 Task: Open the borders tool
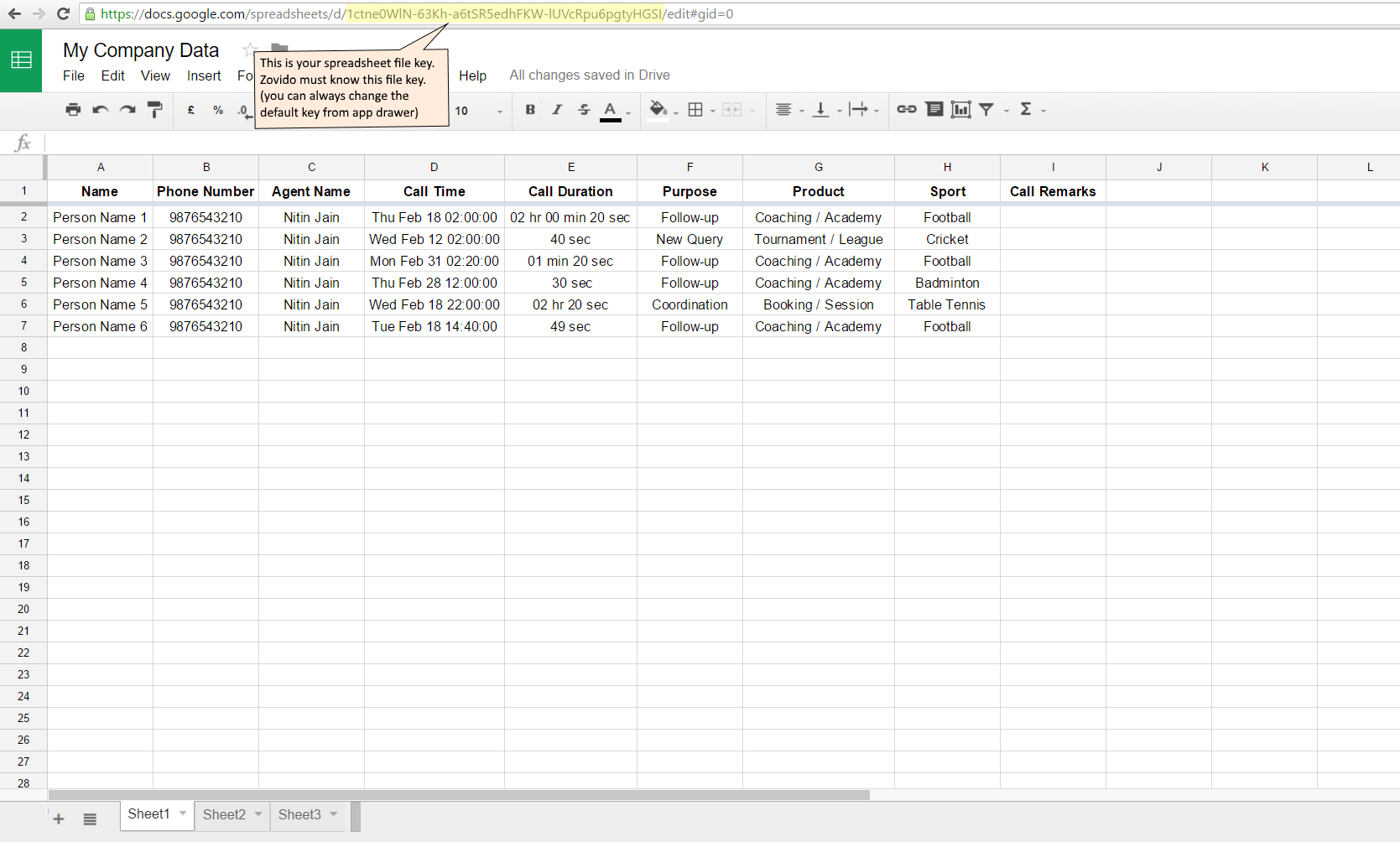(695, 110)
